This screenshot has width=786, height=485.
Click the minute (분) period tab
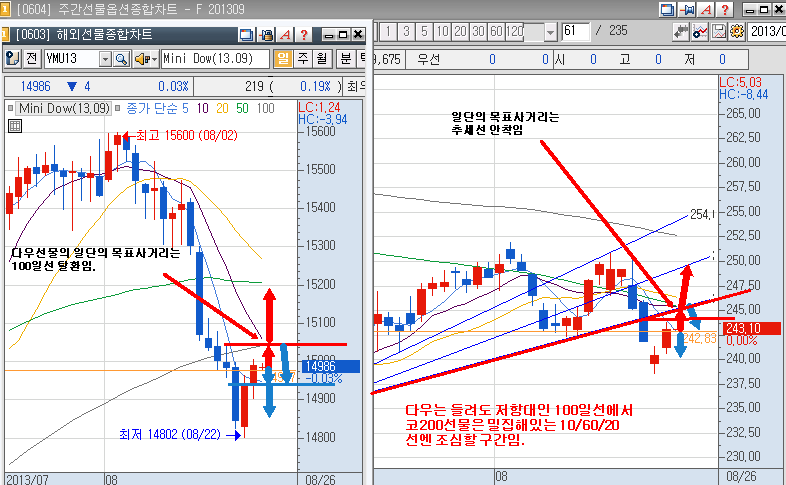coord(343,58)
